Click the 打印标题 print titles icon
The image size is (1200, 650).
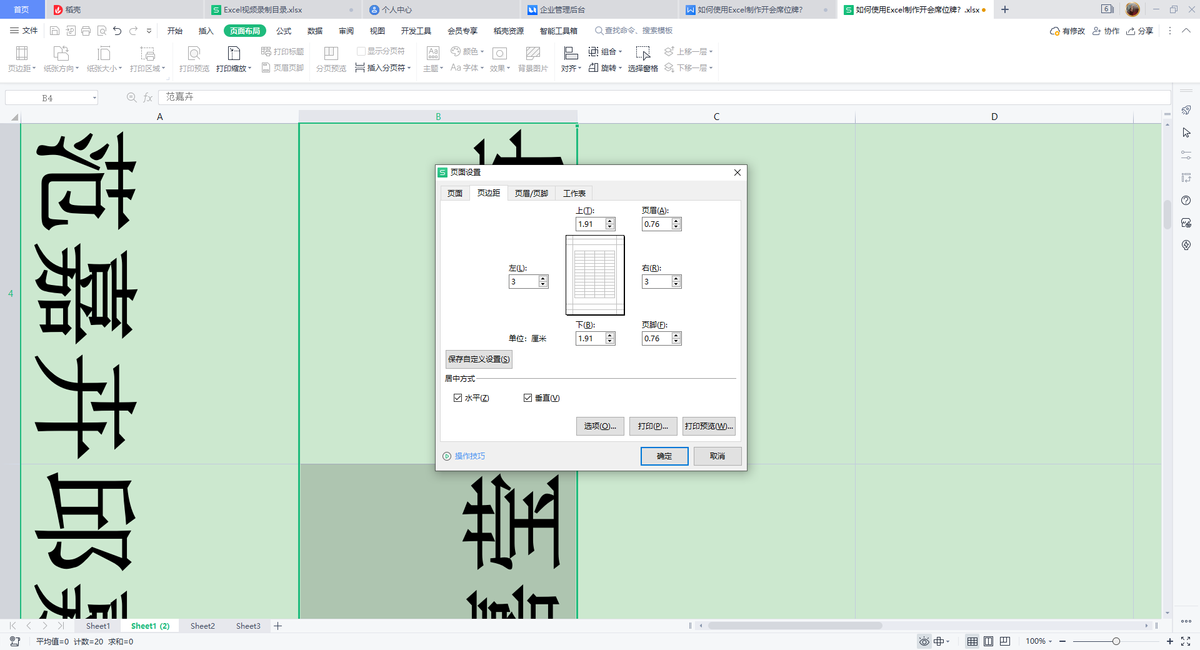(x=266, y=51)
